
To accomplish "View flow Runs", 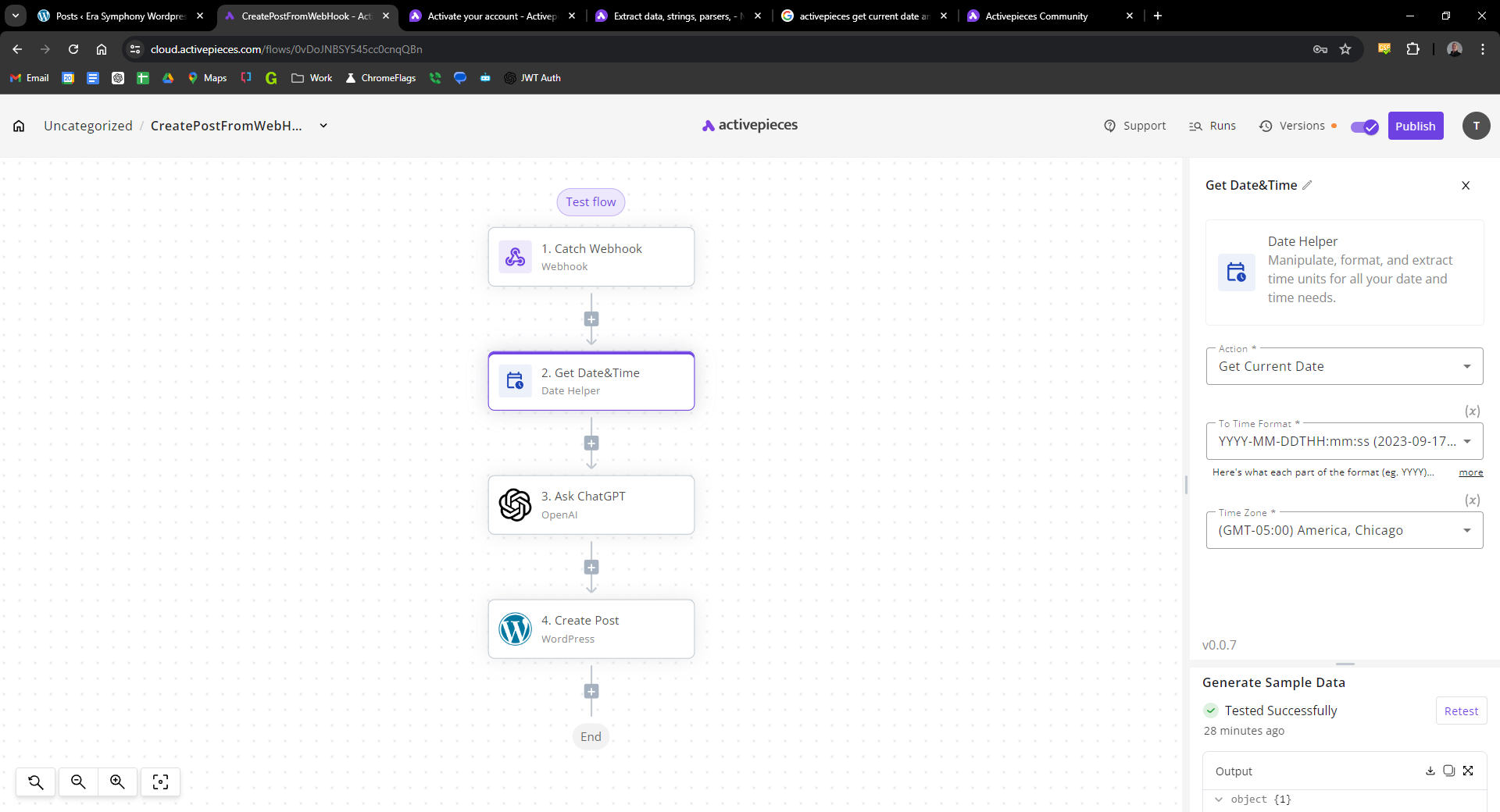I will (1212, 126).
